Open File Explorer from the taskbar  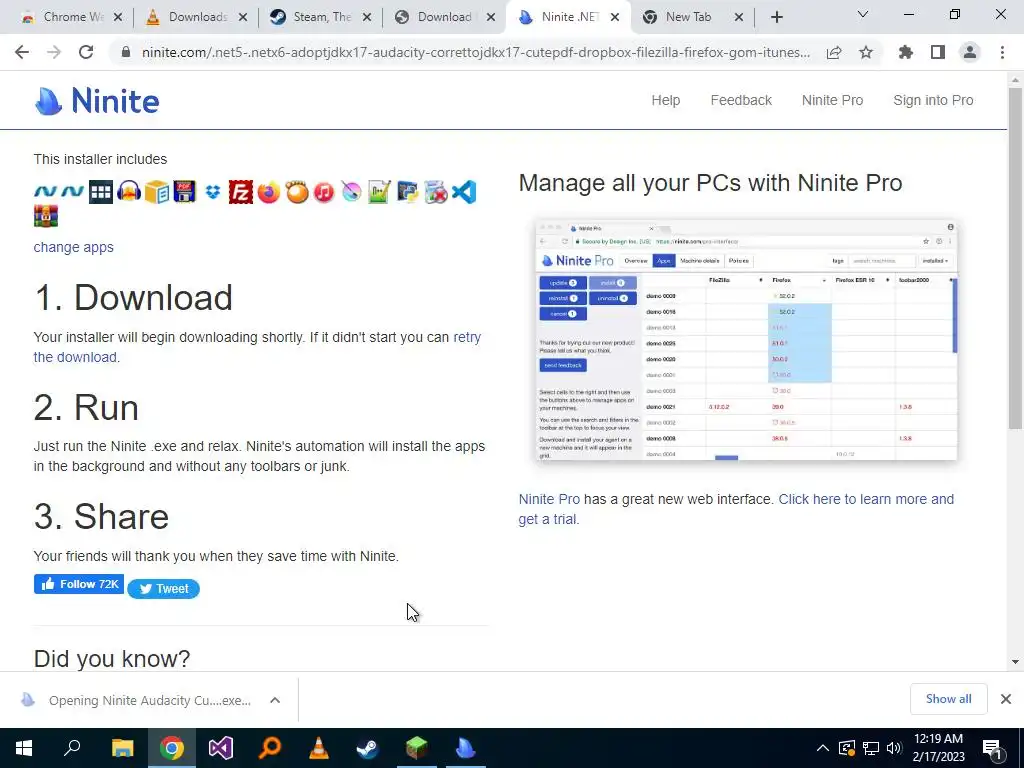tap(122, 748)
